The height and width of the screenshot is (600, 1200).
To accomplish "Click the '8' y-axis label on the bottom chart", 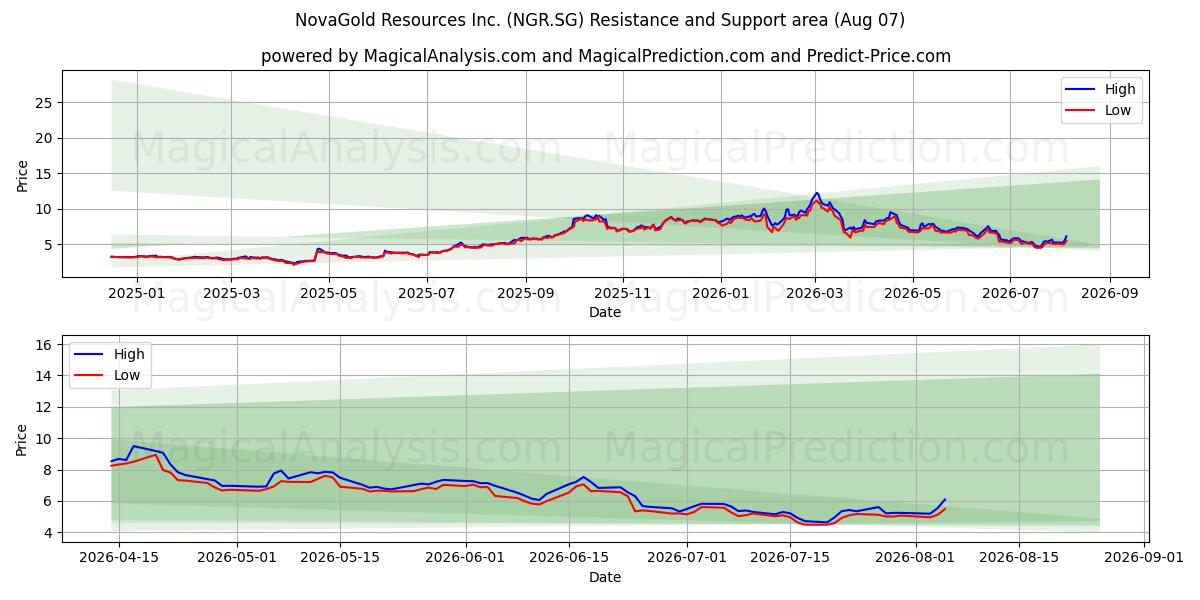I will click(x=50, y=470).
